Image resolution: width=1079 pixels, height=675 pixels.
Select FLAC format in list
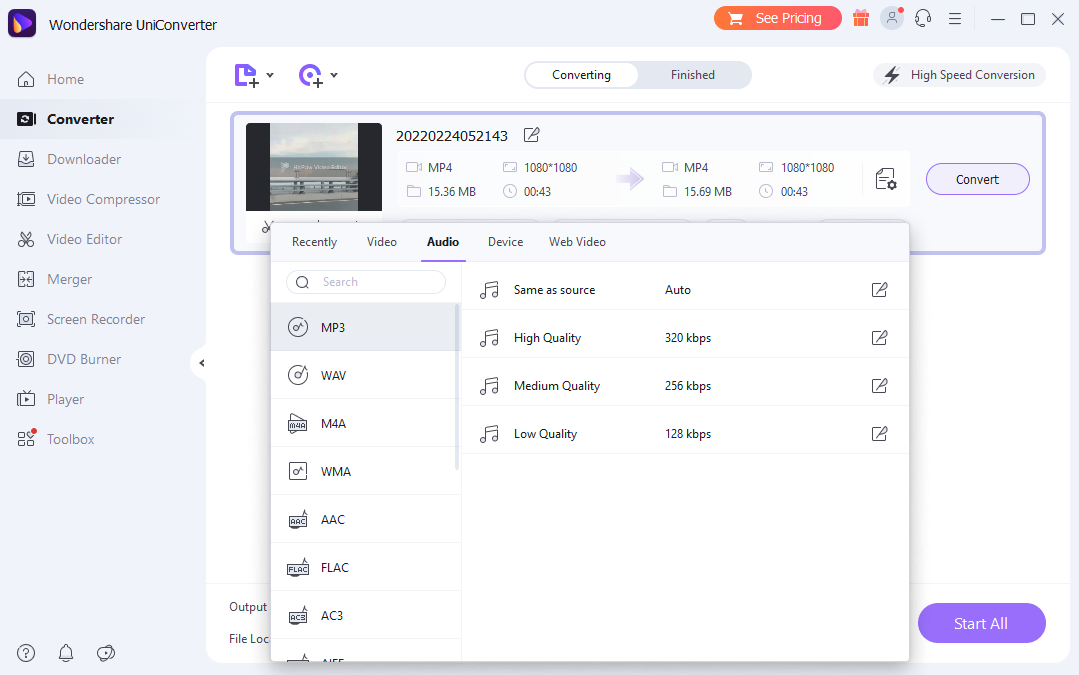coord(365,568)
